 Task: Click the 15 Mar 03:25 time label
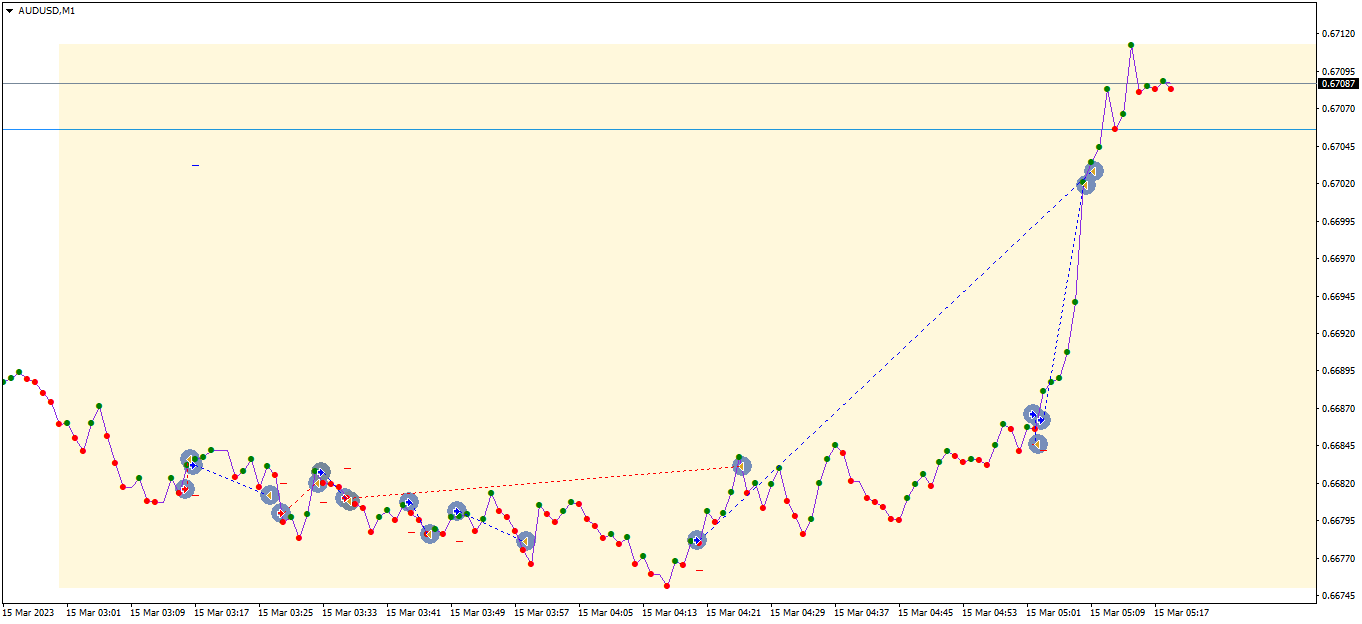coord(285,612)
